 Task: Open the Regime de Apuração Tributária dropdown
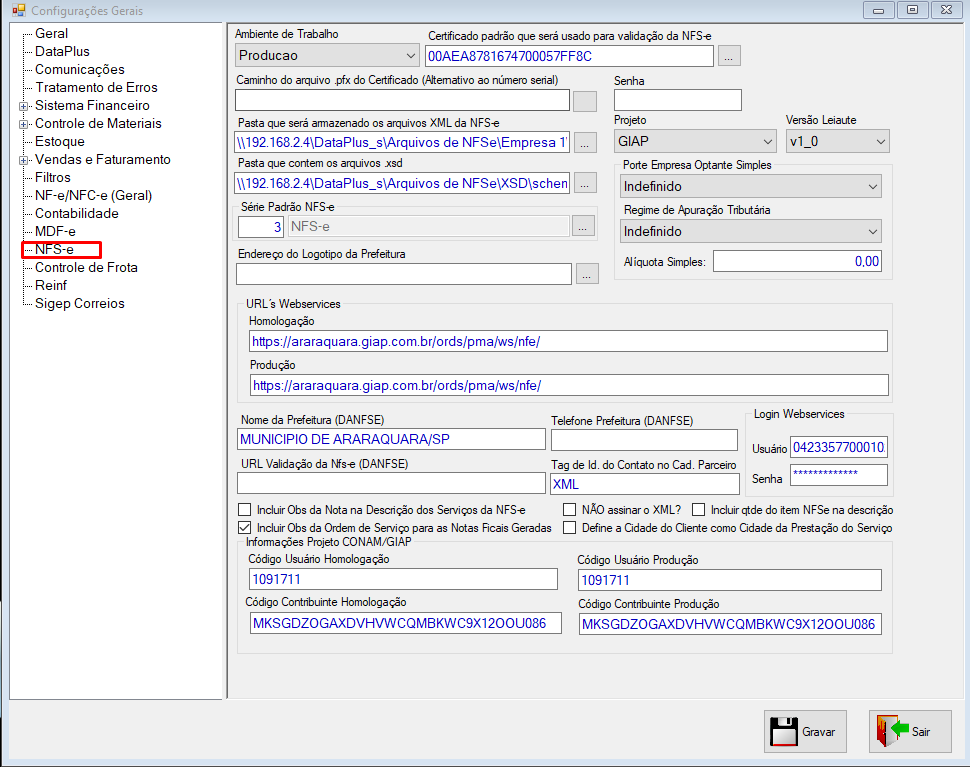(x=751, y=231)
